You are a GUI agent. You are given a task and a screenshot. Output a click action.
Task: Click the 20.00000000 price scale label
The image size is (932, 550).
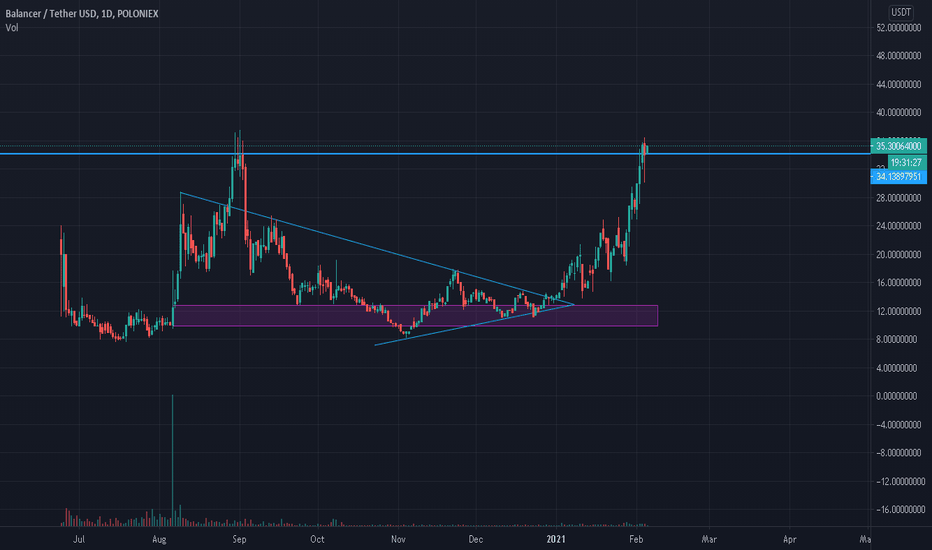(898, 254)
